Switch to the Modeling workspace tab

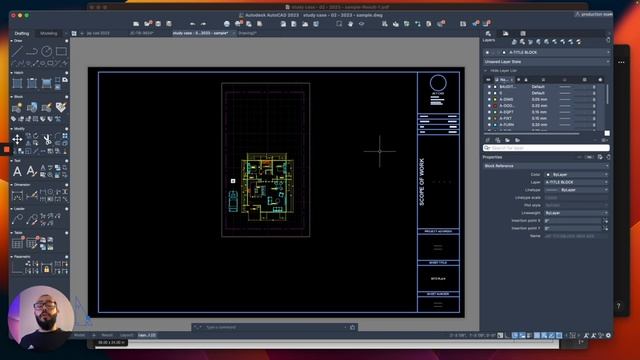[49, 33]
